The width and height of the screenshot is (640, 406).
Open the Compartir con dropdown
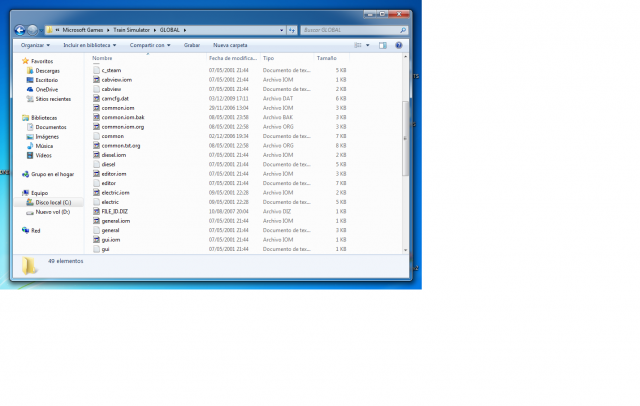149,45
